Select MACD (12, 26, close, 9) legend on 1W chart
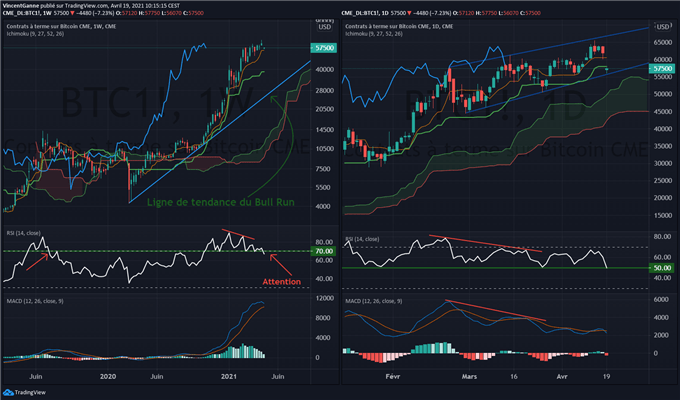Viewport: 680px width, 400px height. coord(35,301)
